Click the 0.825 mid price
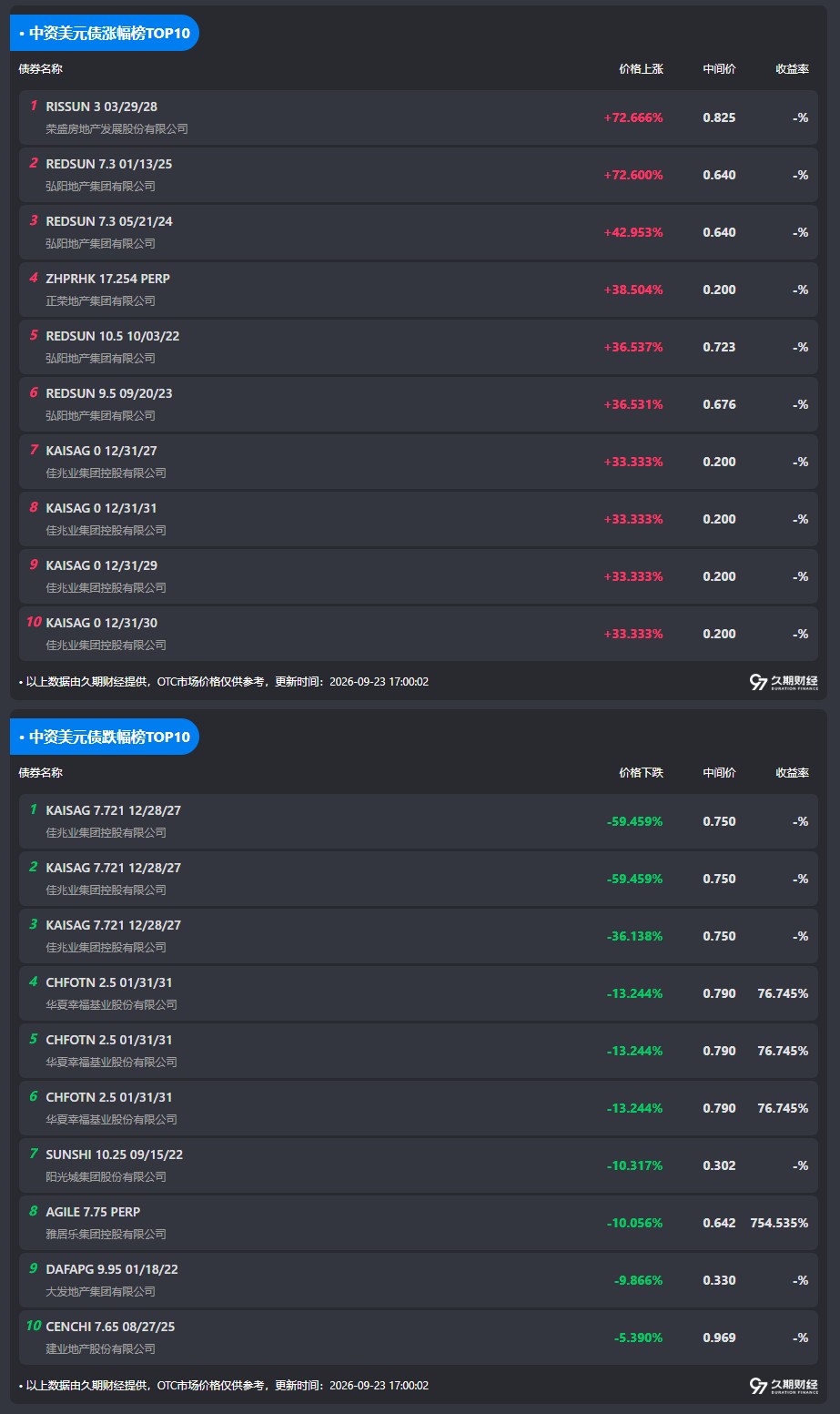The image size is (840, 1414). (x=719, y=117)
